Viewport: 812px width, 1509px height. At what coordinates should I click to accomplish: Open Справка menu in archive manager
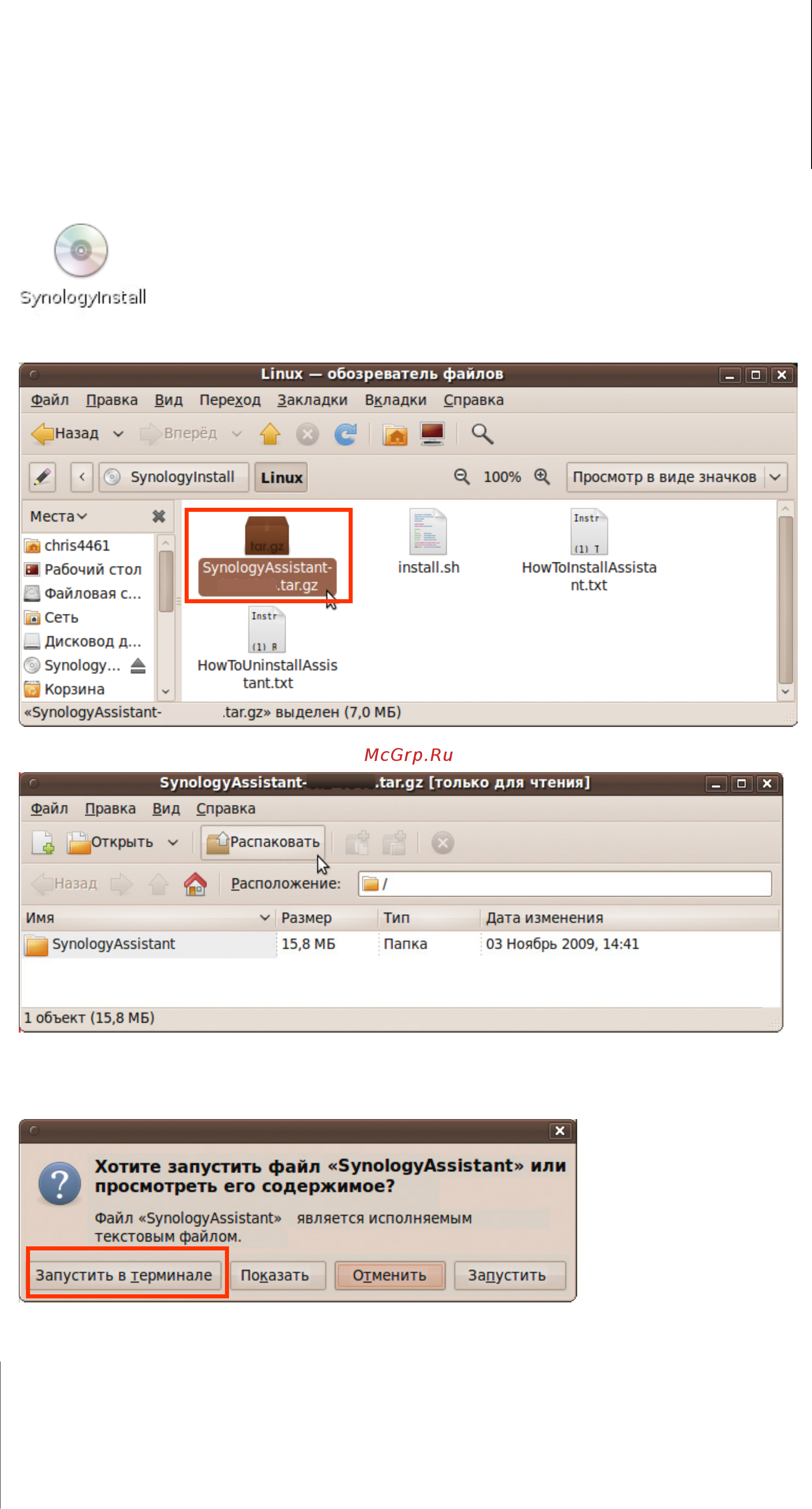click(x=225, y=809)
